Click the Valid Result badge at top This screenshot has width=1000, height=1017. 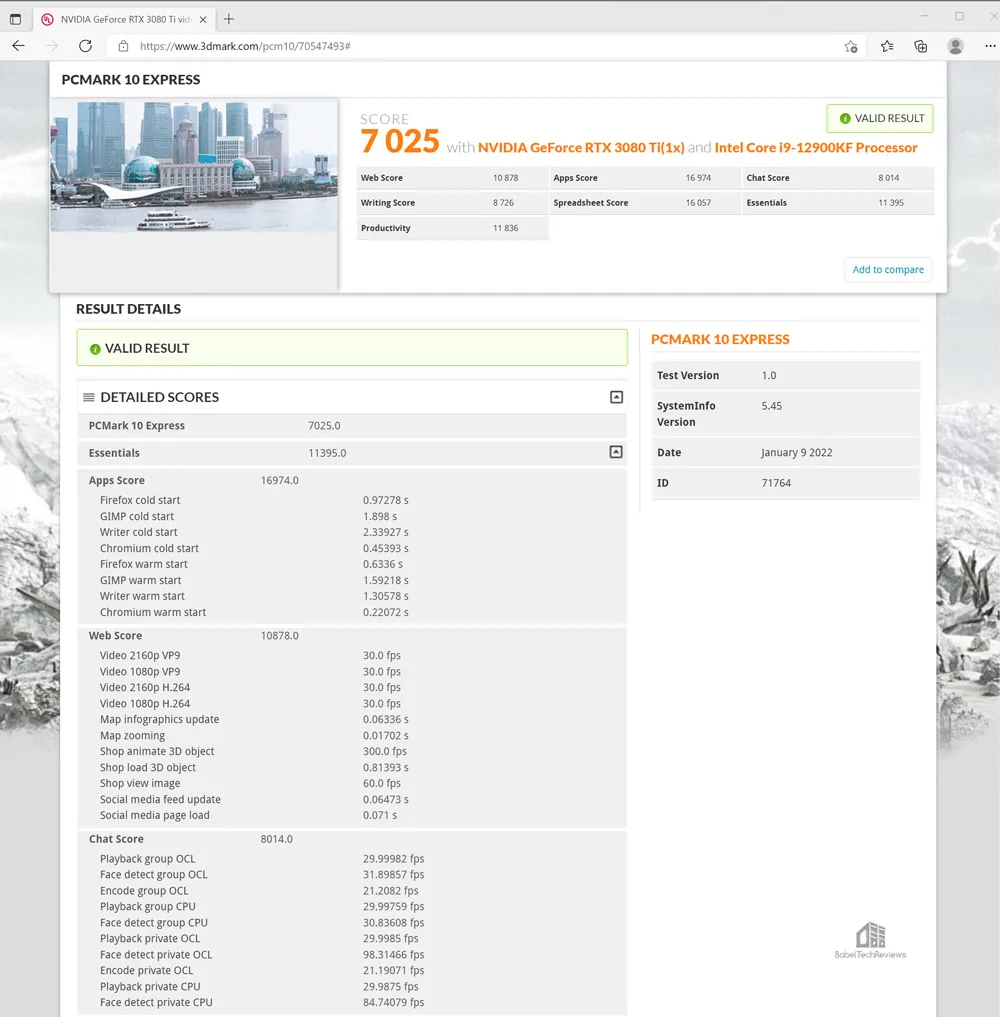click(x=880, y=118)
